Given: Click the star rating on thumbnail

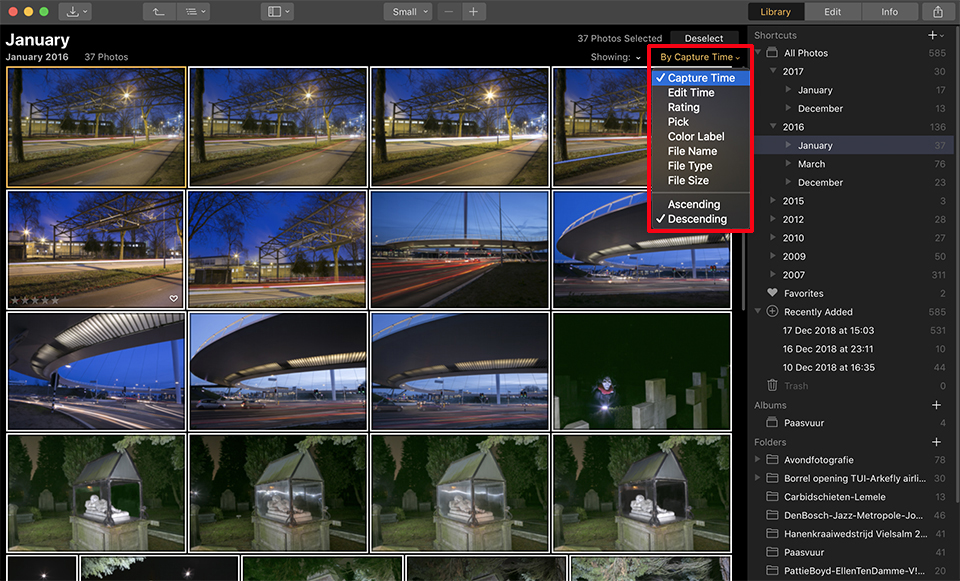Looking at the screenshot, I should tap(35, 300).
